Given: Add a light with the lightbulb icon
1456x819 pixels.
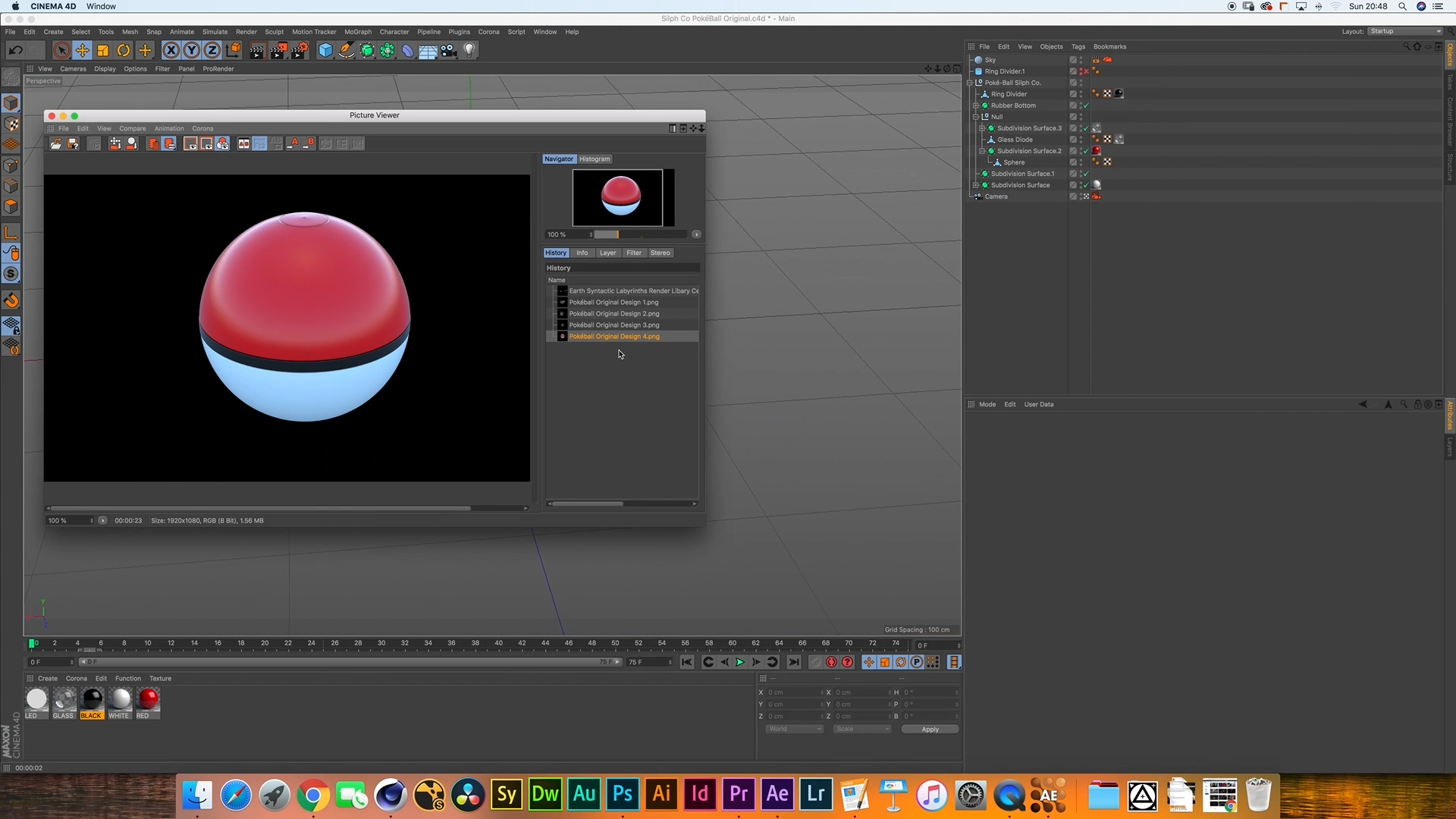Looking at the screenshot, I should pyautogui.click(x=469, y=51).
